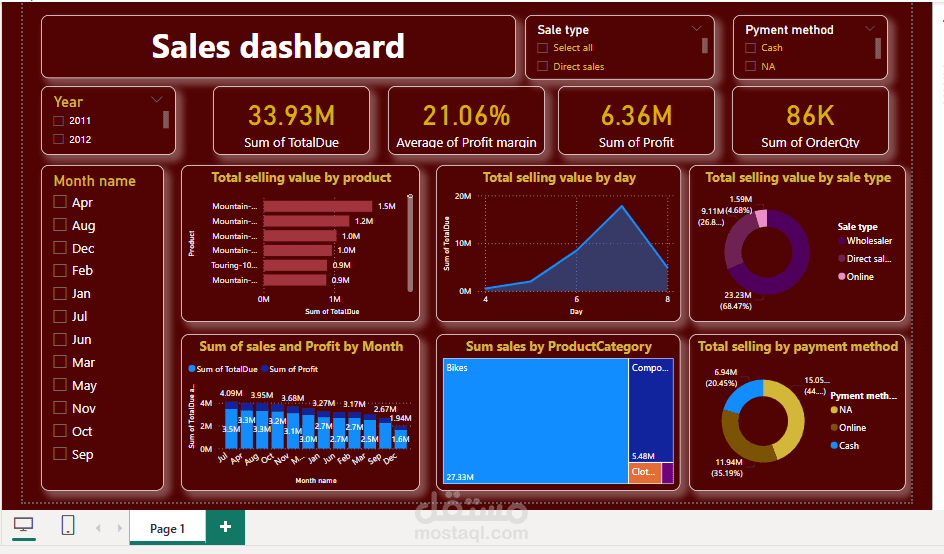
Task: Select the Clot... treemap tile
Action: click(x=645, y=473)
